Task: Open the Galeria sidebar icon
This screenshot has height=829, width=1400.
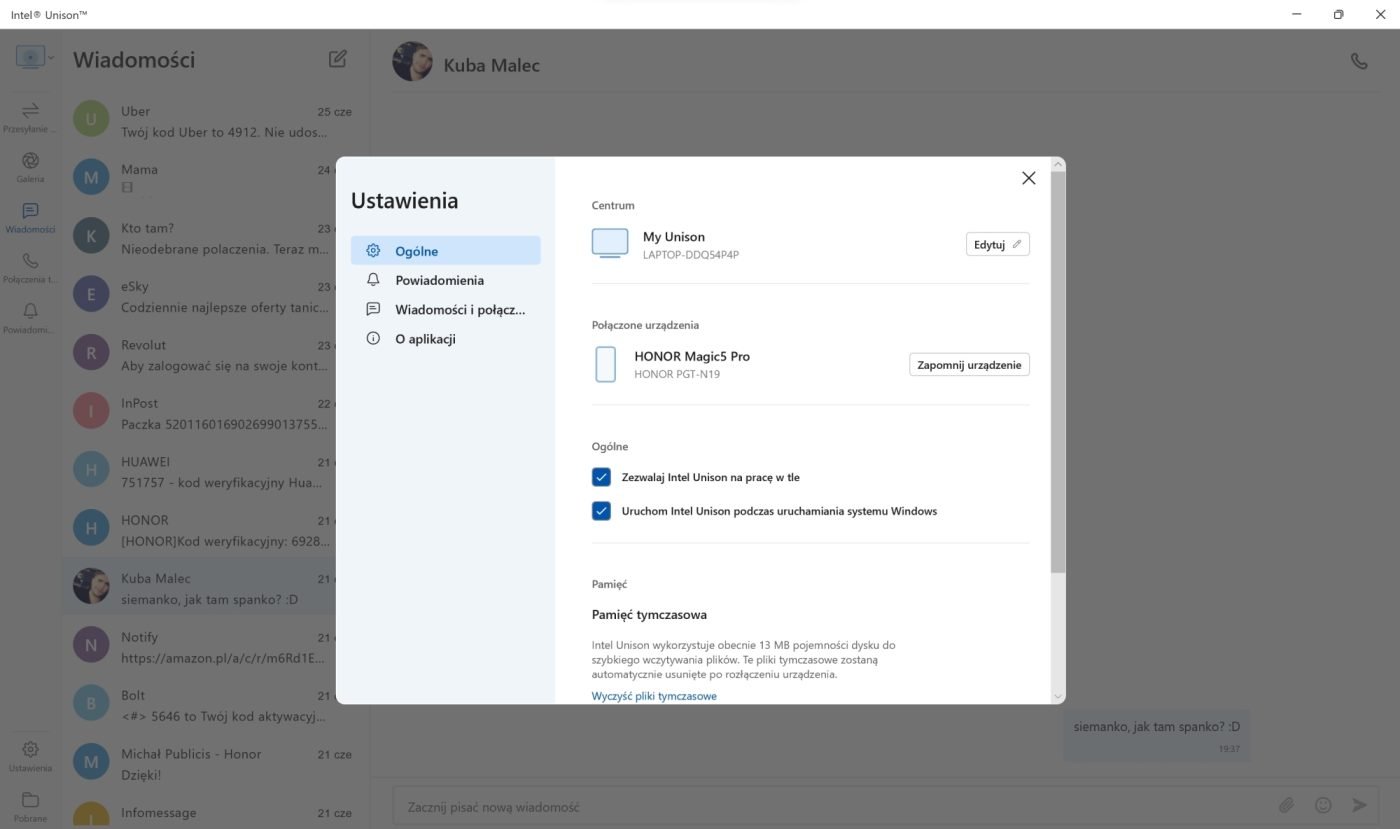Action: [x=30, y=160]
